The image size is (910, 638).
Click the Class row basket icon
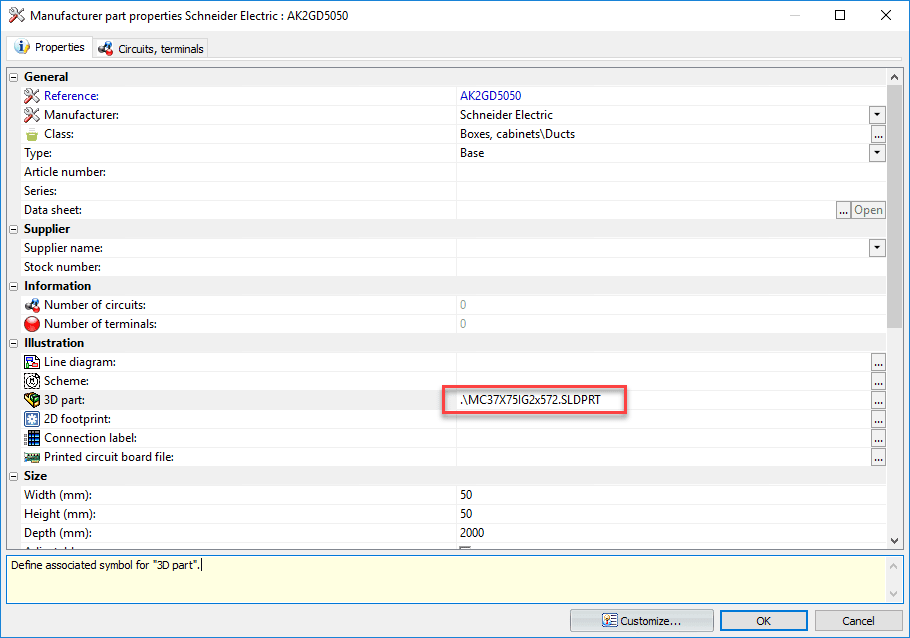(32, 135)
